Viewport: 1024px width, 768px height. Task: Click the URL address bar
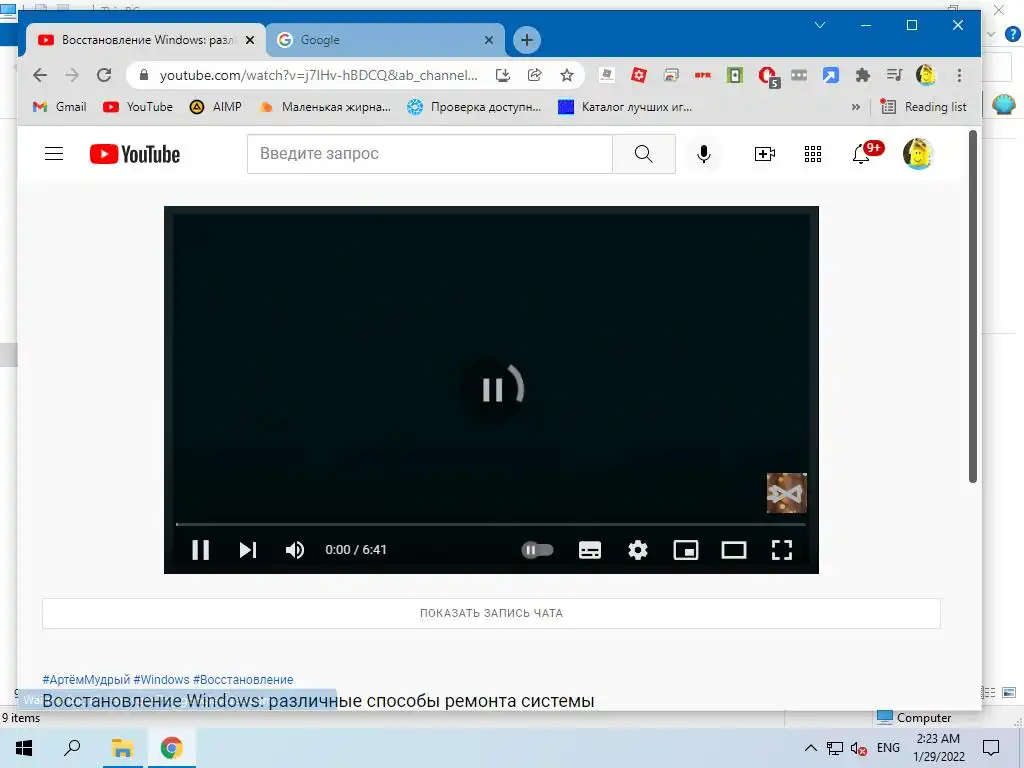[317, 75]
